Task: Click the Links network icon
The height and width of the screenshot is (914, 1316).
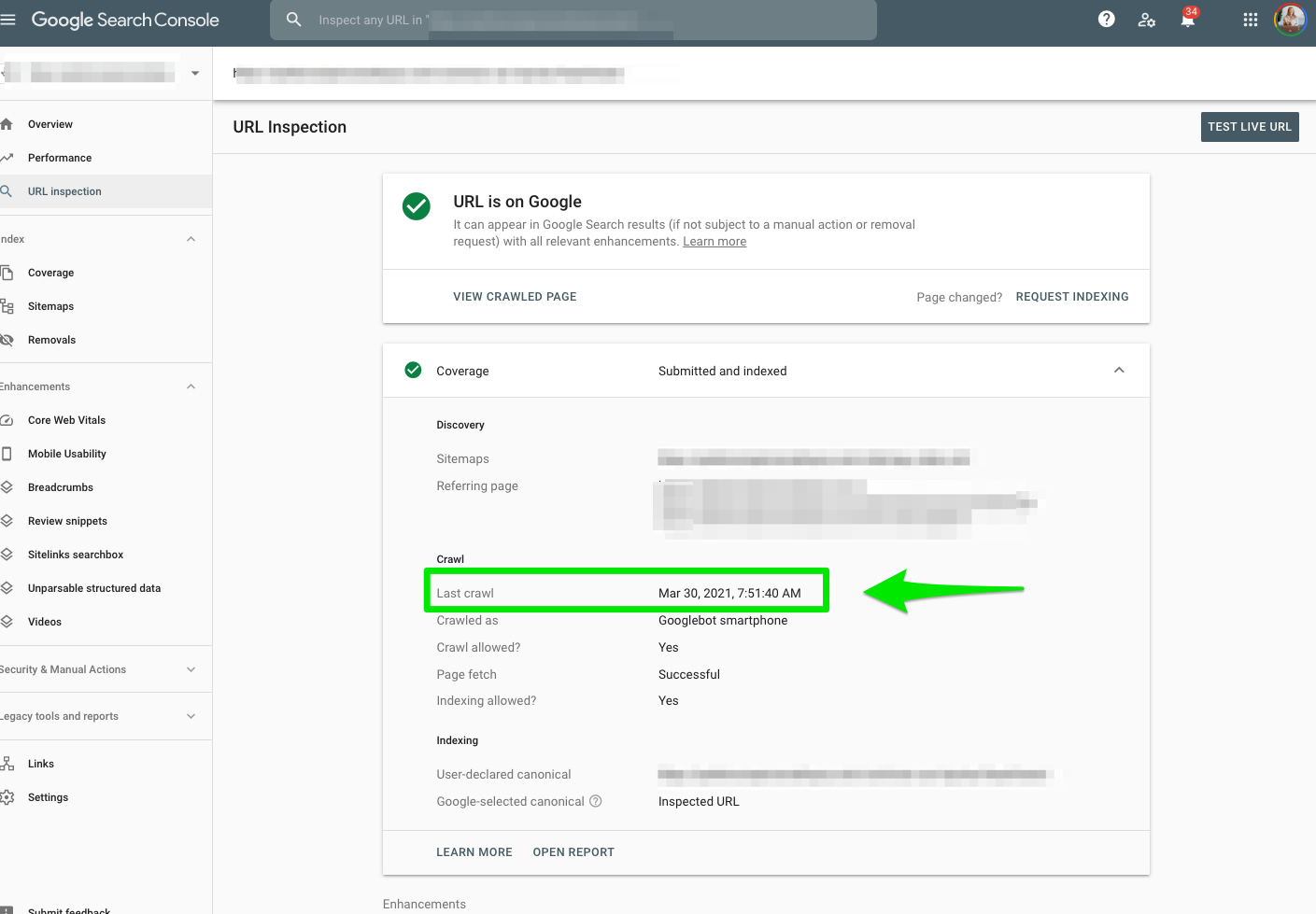Action: tap(7, 764)
